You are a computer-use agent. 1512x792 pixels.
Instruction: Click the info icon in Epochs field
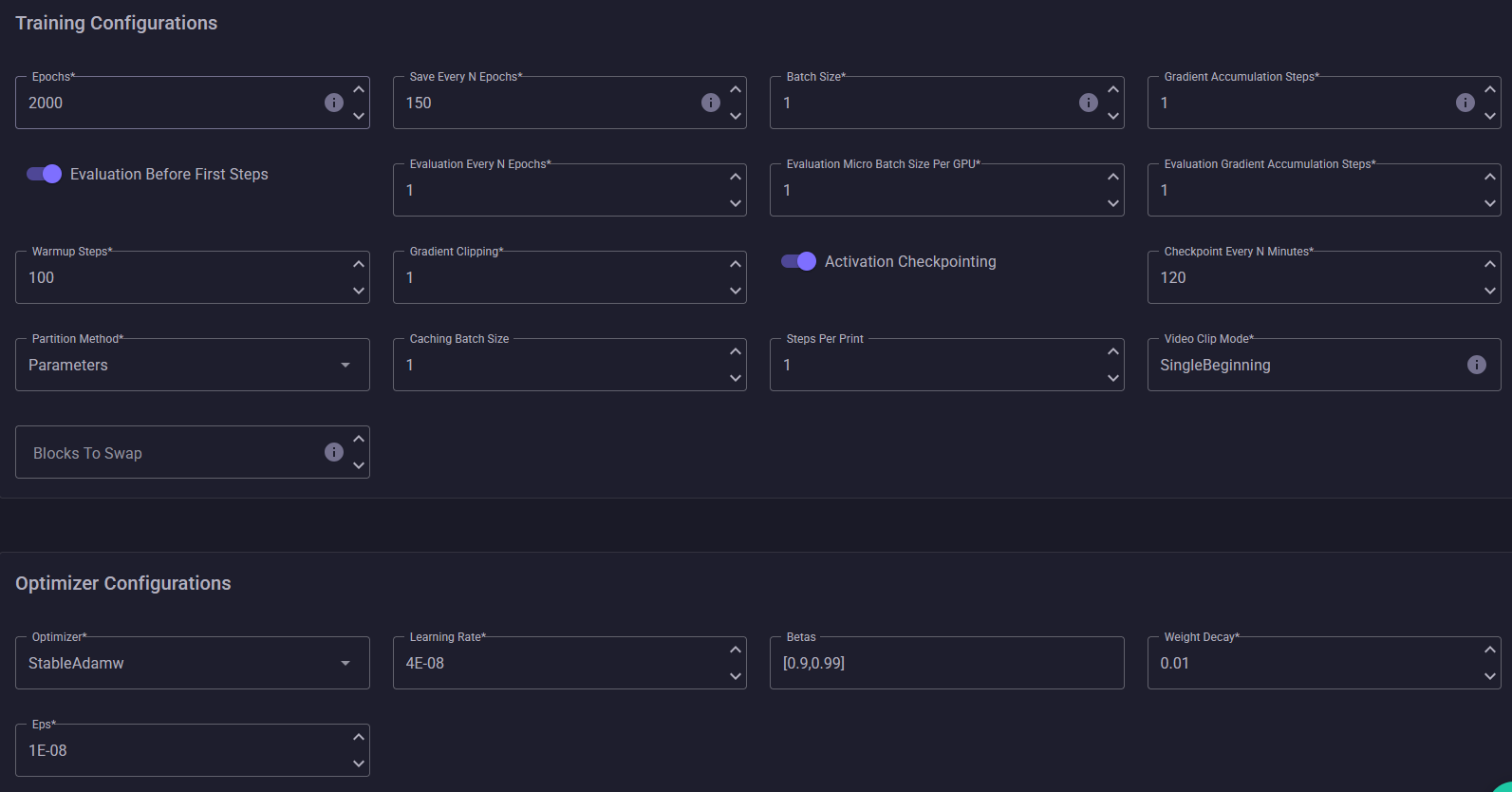[334, 103]
